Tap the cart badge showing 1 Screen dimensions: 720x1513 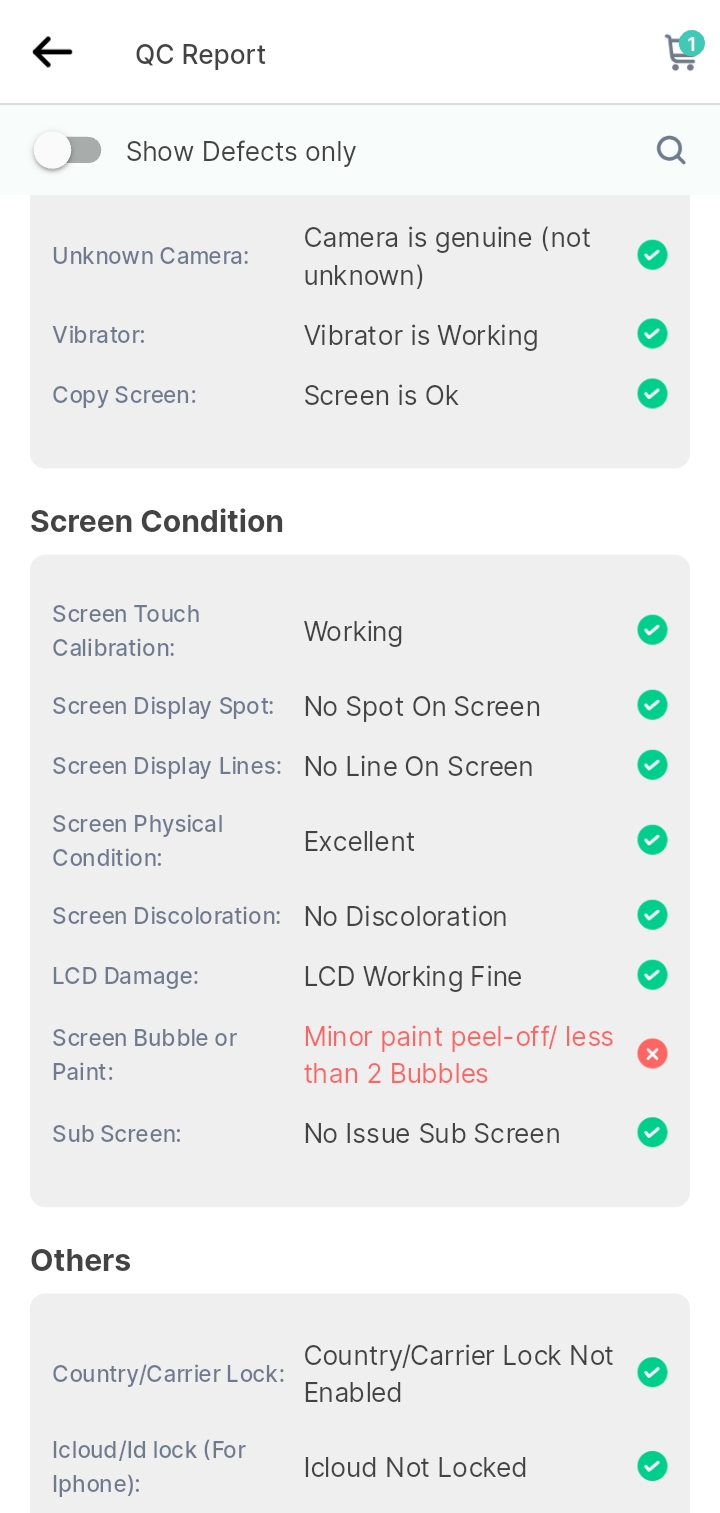pyautogui.click(x=691, y=43)
